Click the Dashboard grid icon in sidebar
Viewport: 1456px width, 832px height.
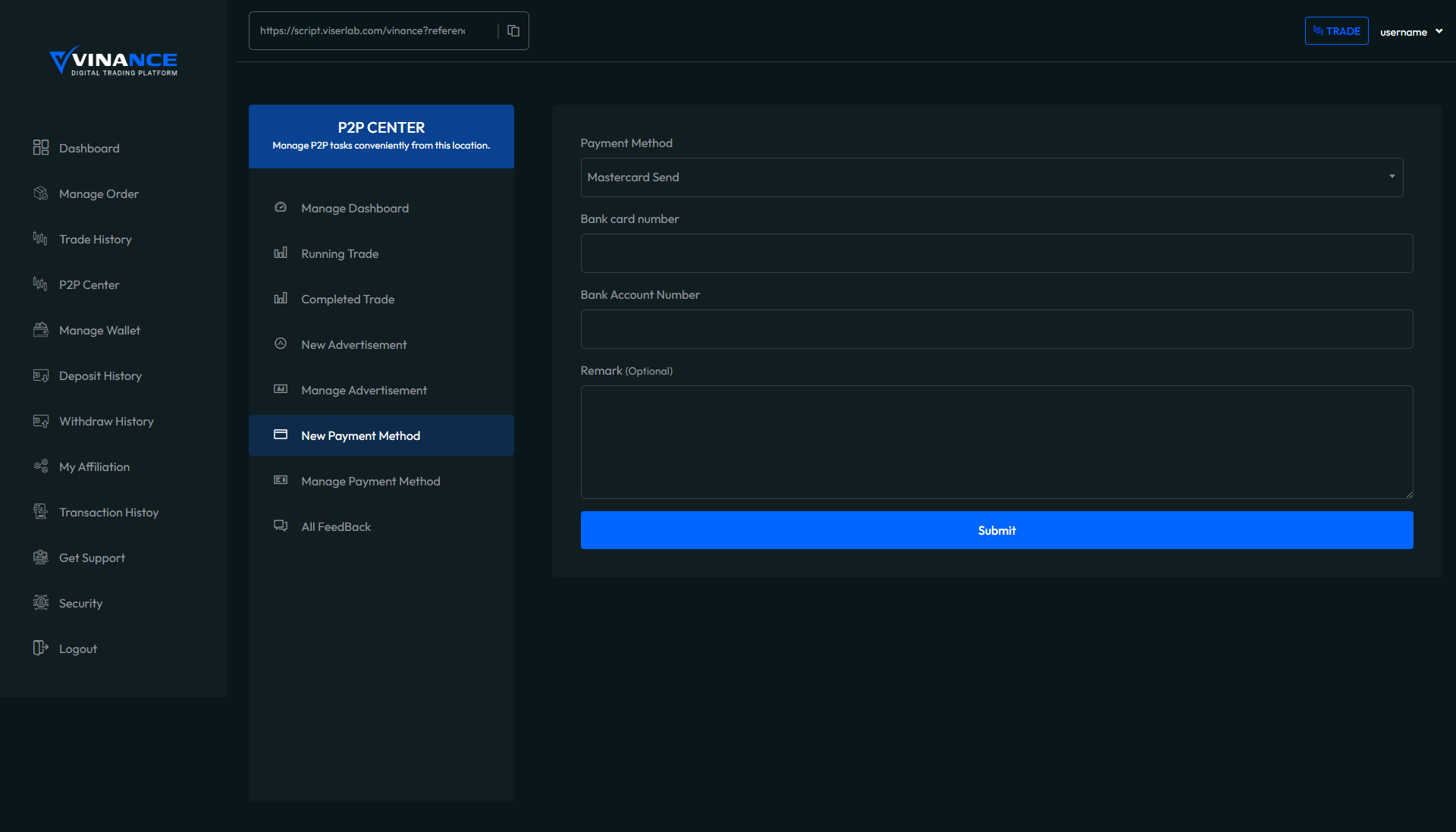click(41, 148)
